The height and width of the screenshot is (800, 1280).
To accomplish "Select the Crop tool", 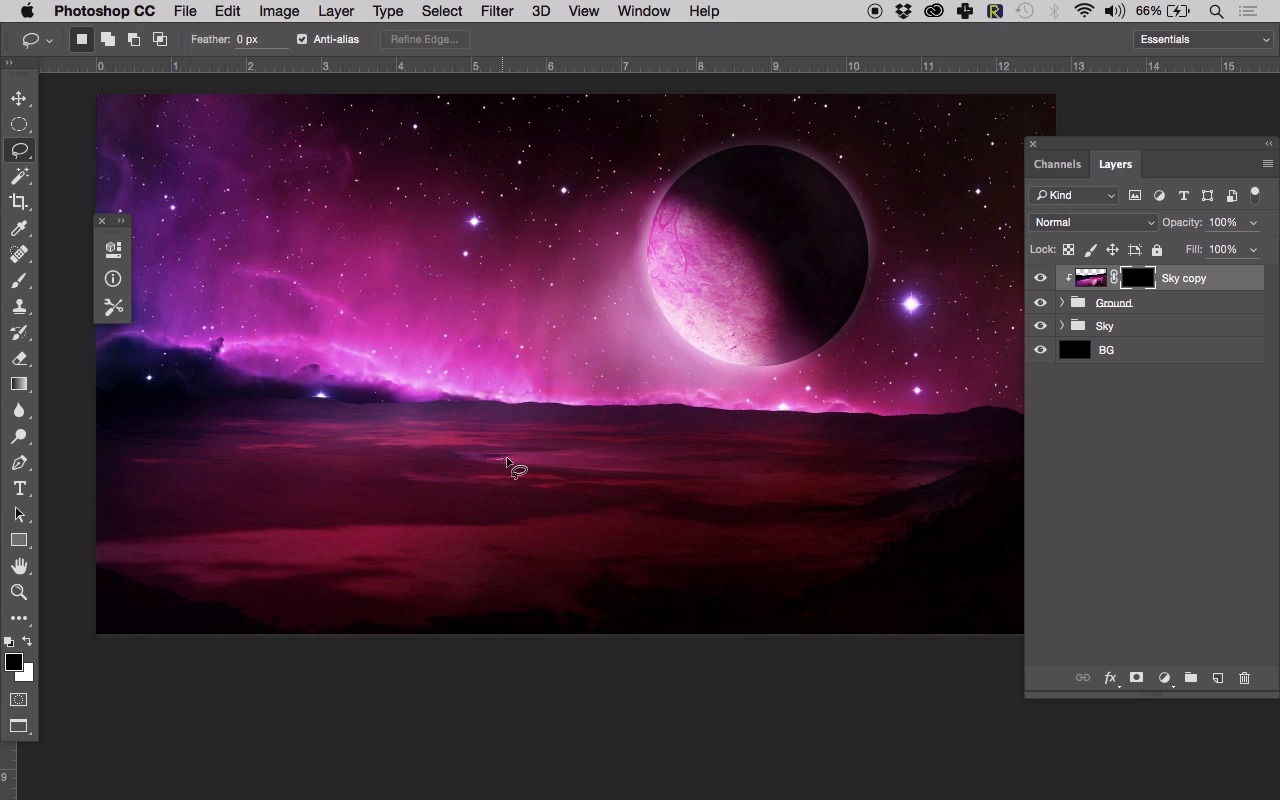I will coord(19,203).
